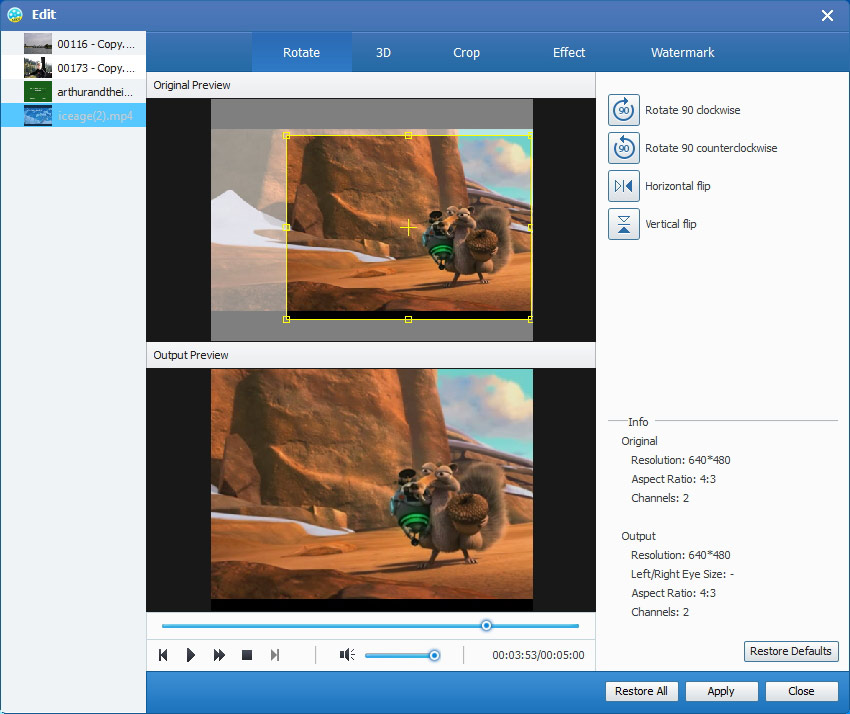Image resolution: width=850 pixels, height=714 pixels.
Task: Click the Left/Right Eye Size info line
Action: pos(682,574)
